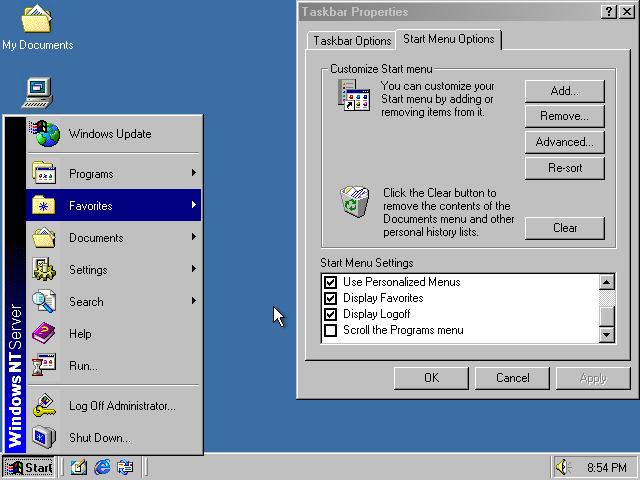Viewport: 640px width, 480px height.
Task: Click the Clear button
Action: pyautogui.click(x=564, y=228)
